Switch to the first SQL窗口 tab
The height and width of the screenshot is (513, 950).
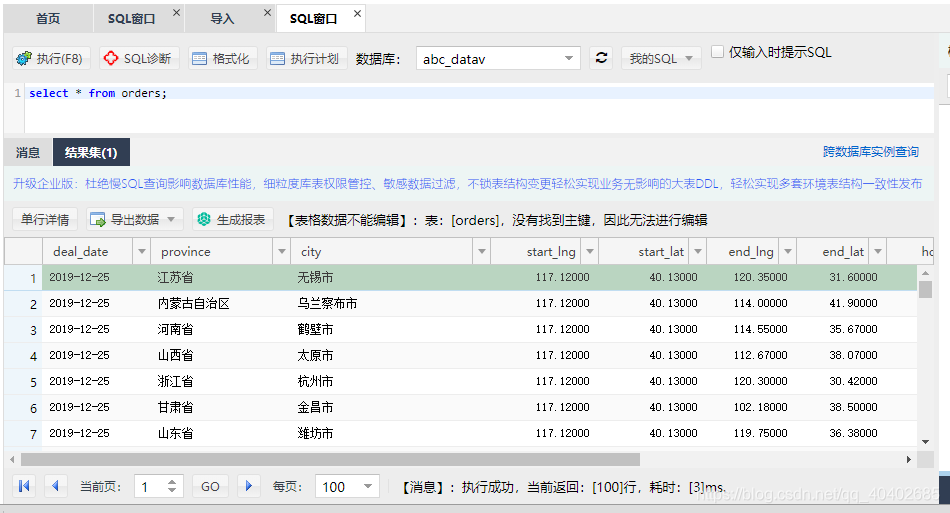[x=131, y=19]
